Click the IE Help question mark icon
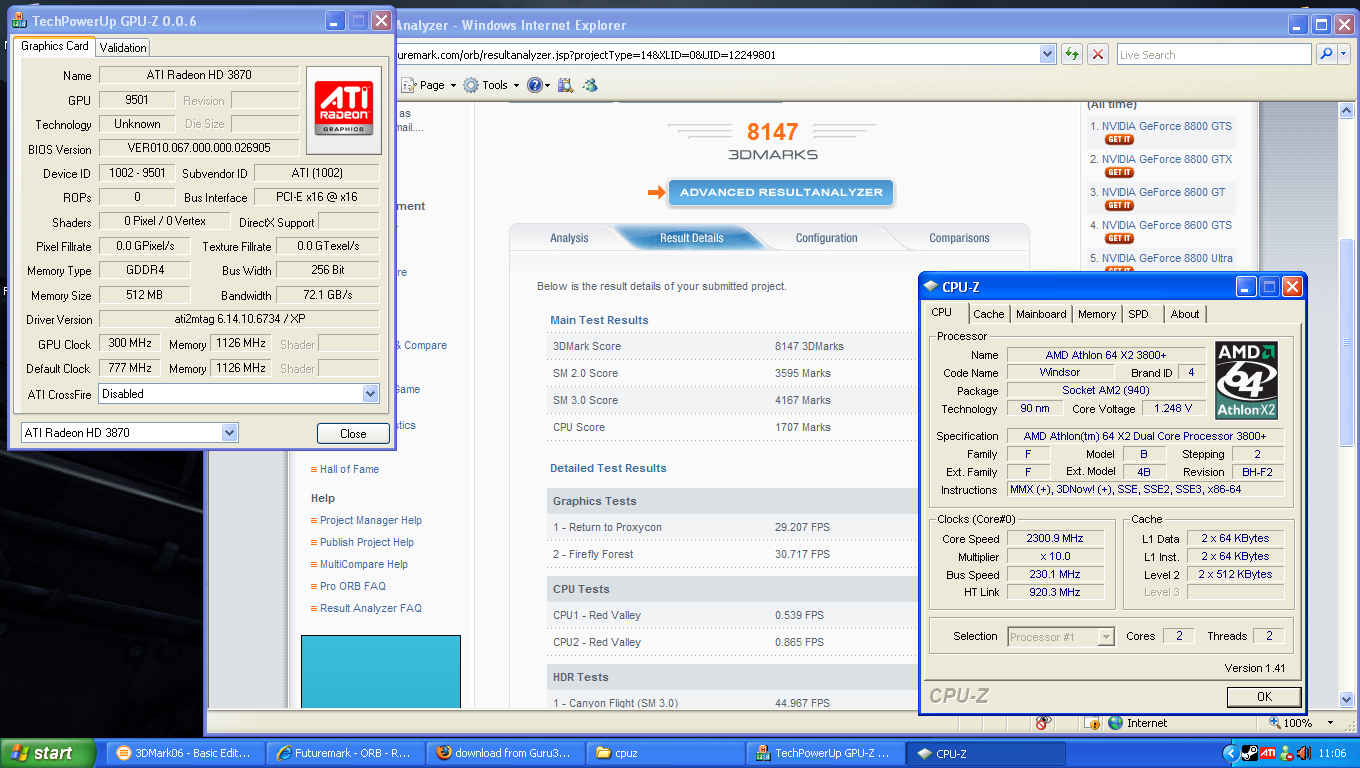Viewport: 1360px width, 768px height. coord(535,85)
